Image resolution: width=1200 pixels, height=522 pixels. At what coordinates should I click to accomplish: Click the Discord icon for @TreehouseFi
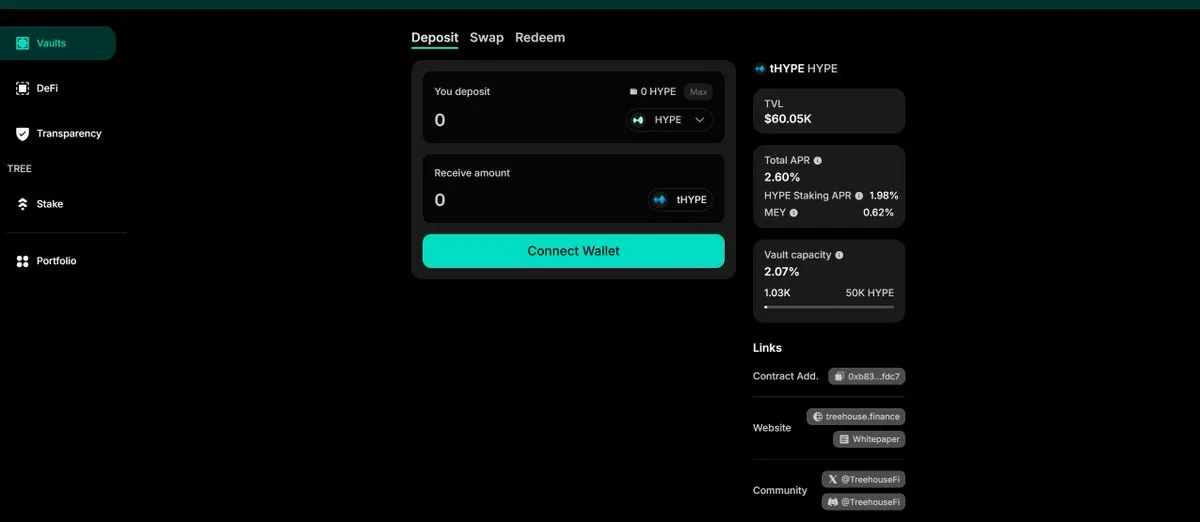832,502
